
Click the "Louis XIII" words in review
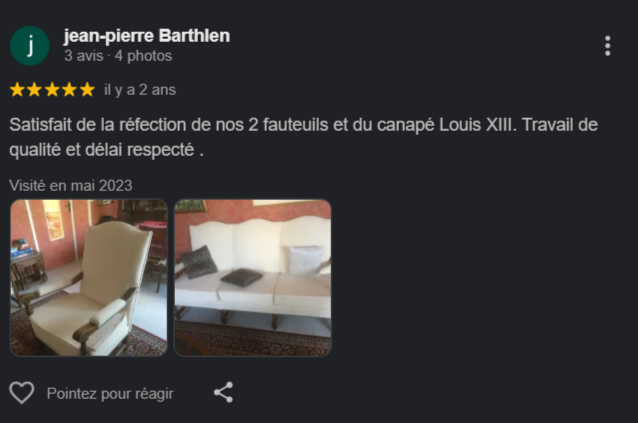[x=476, y=125]
